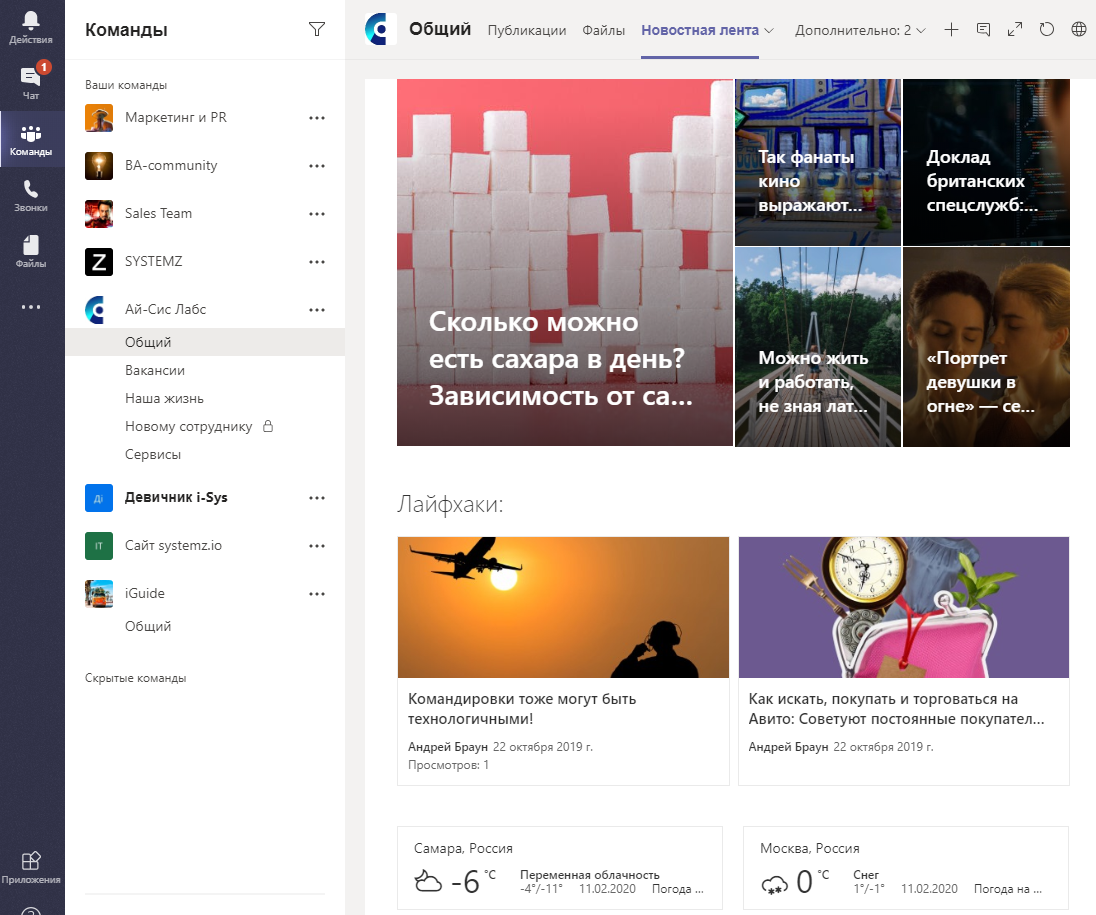This screenshot has width=1096, height=915.
Task: Add a new tab with the plus icon
Action: coord(952,30)
